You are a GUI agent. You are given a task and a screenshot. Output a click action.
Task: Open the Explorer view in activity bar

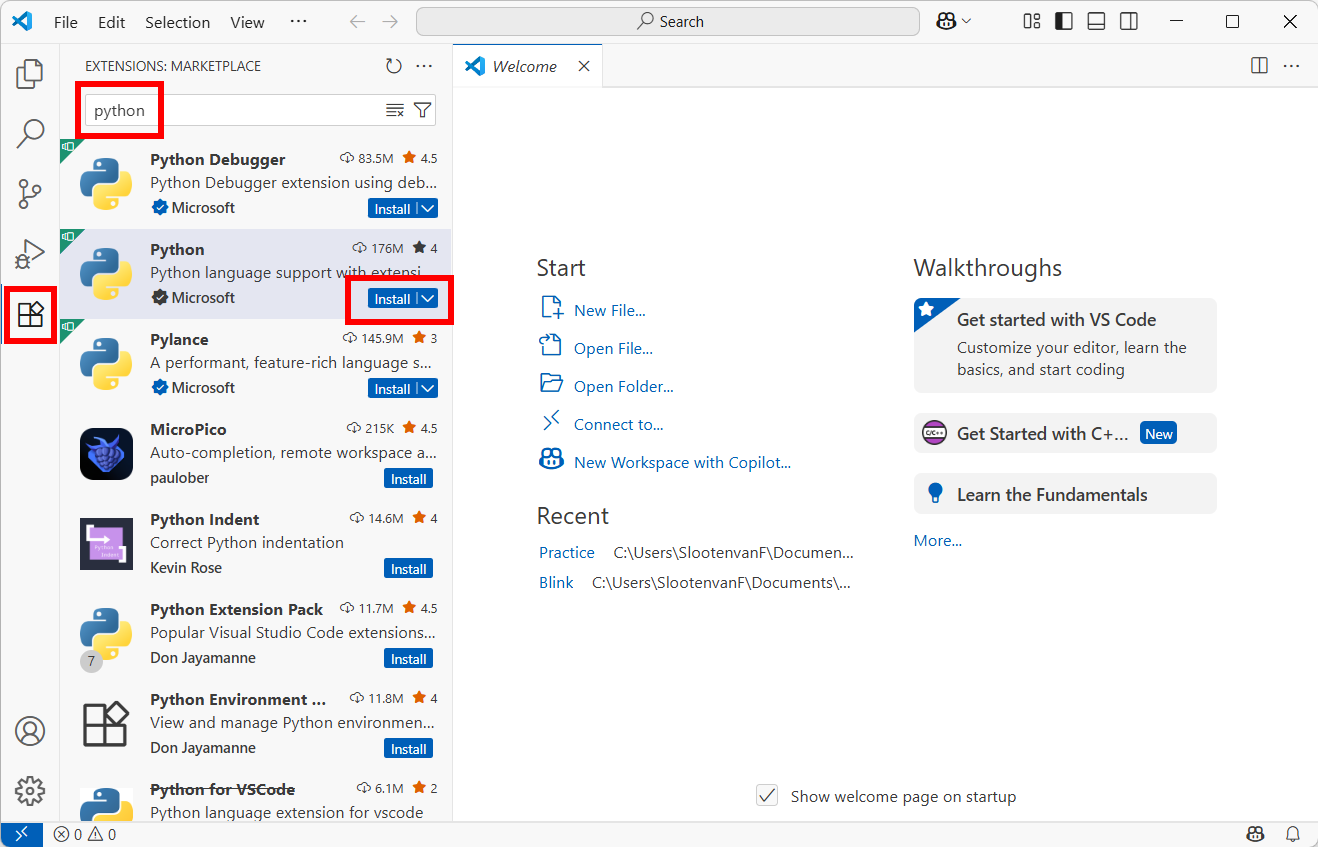click(30, 73)
